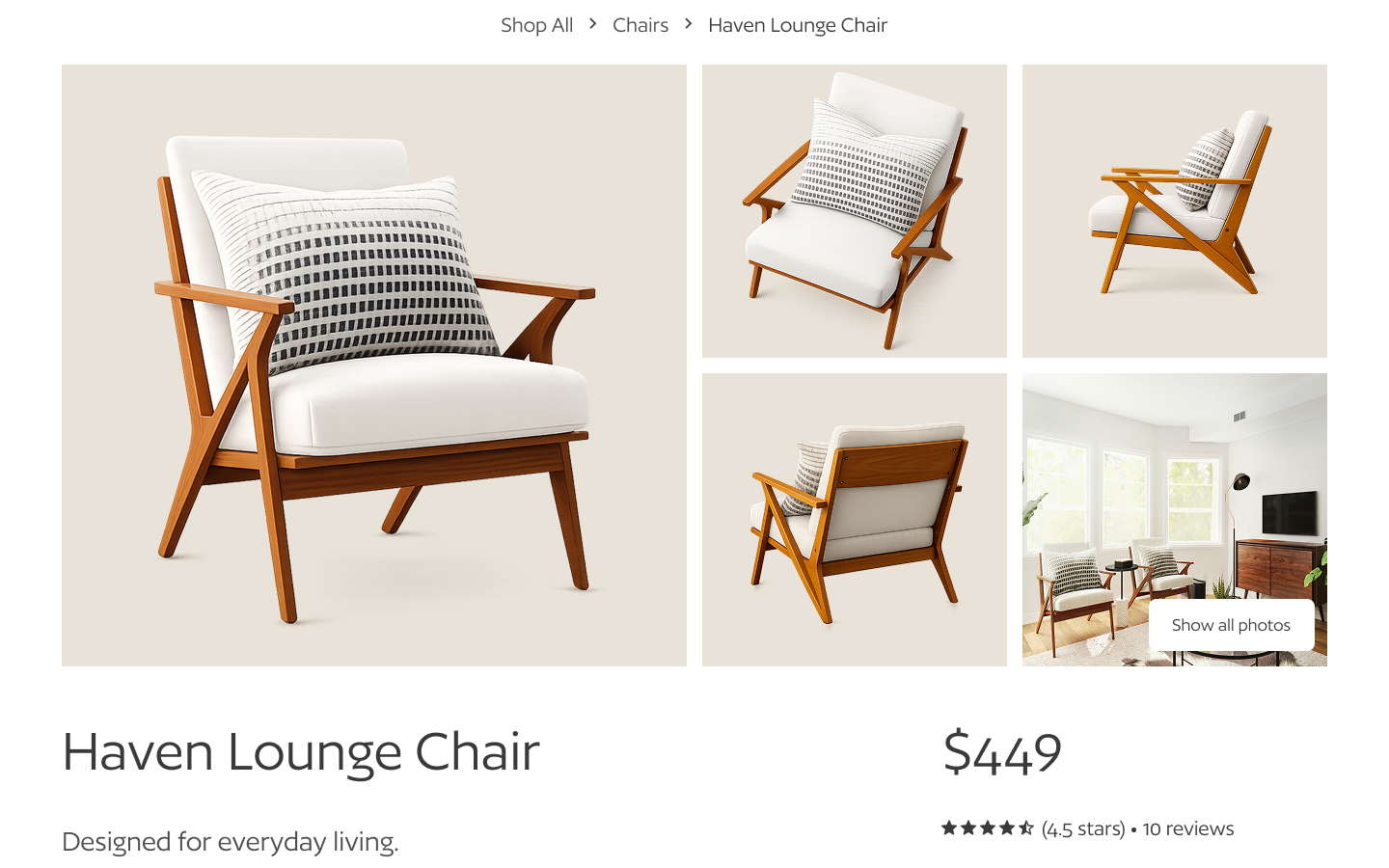Screen dimensions: 1389x868
Task: Go to the Shop All breadcrumb link
Action: coord(536,25)
